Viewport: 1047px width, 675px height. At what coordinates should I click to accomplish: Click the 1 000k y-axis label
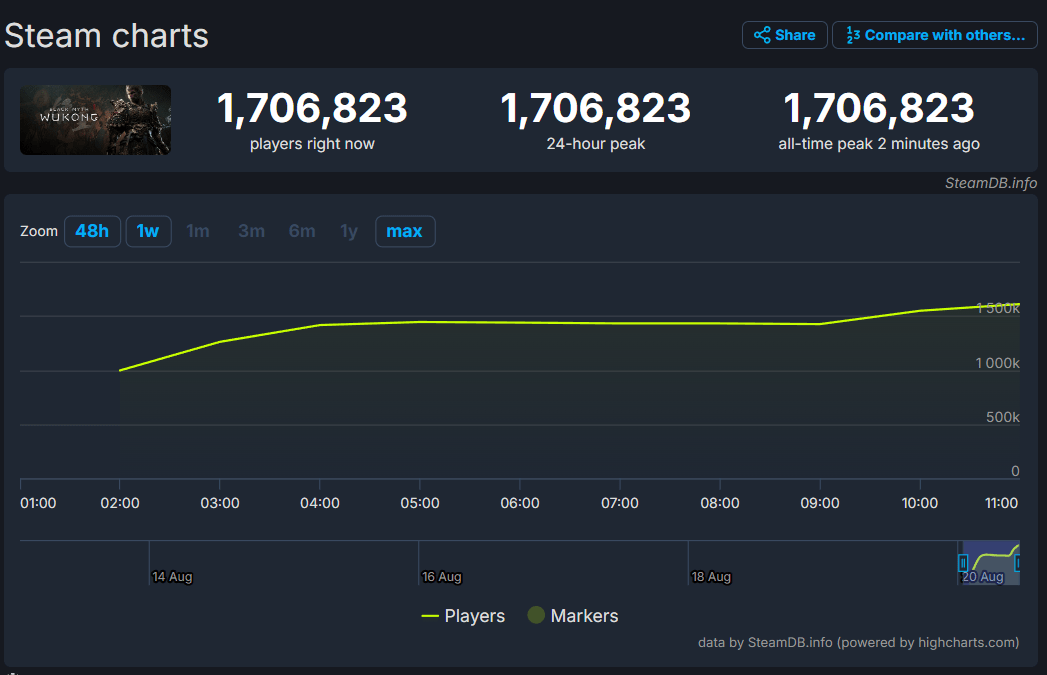(998, 363)
